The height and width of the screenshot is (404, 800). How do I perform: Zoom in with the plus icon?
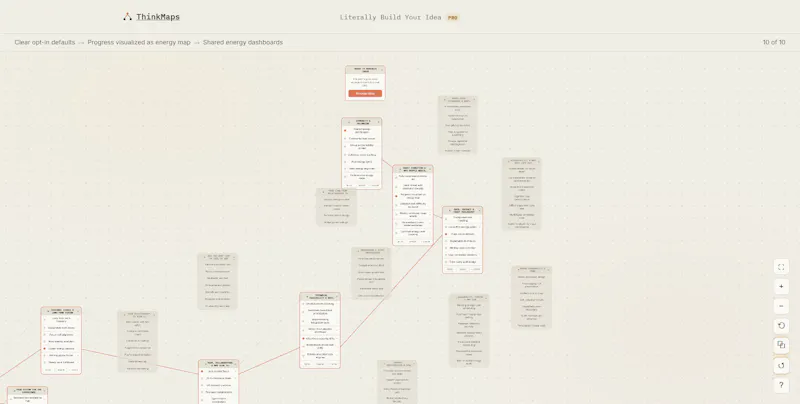point(781,287)
